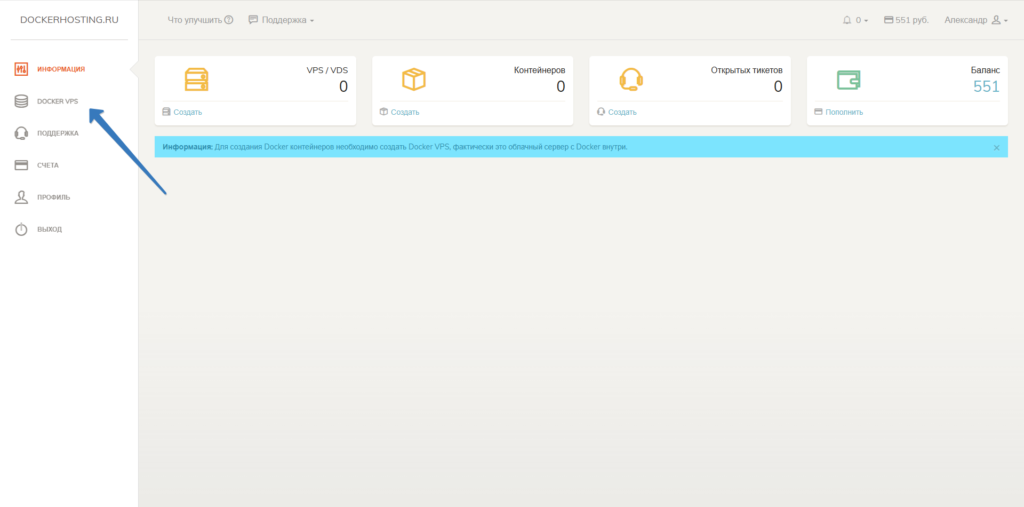Click the 551 руб. balance in header
1024x507 pixels.
907,20
